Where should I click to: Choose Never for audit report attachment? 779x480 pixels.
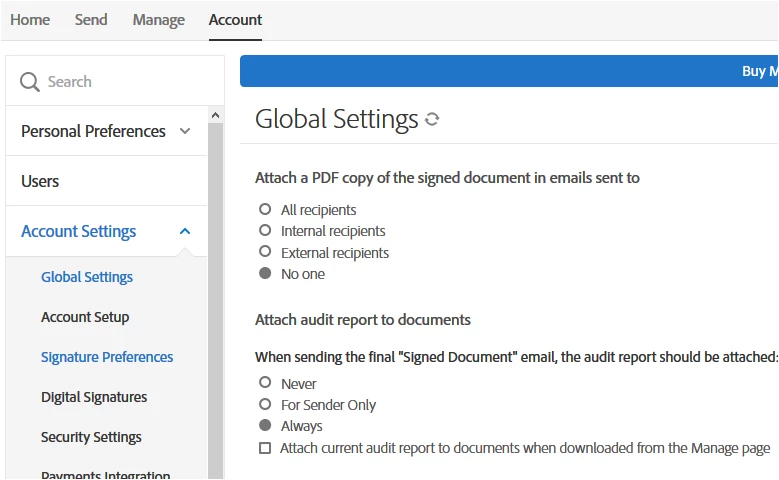tap(265, 383)
